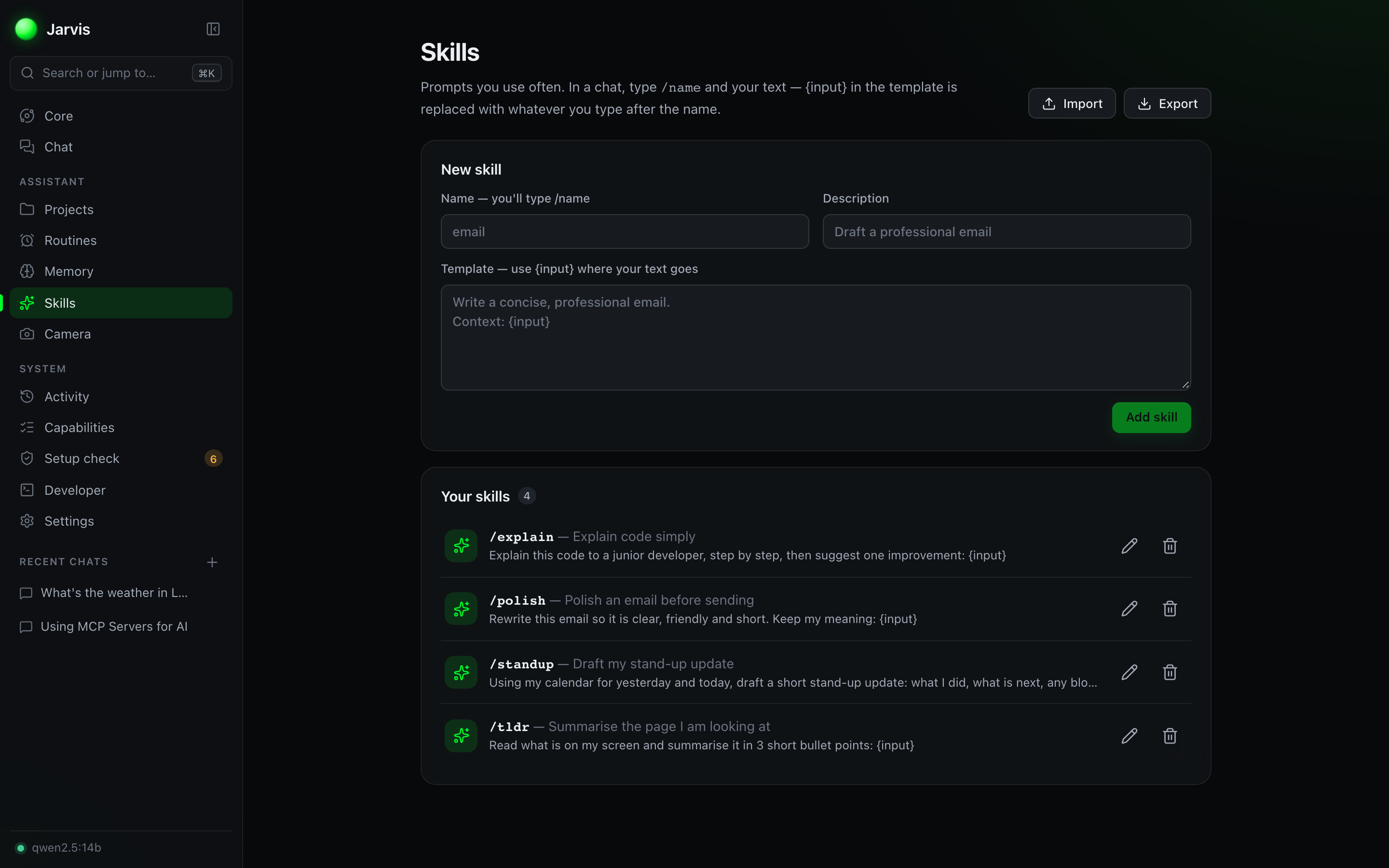Delete the /explain skill with trash icon
The image size is (1389, 868).
pos(1170,545)
